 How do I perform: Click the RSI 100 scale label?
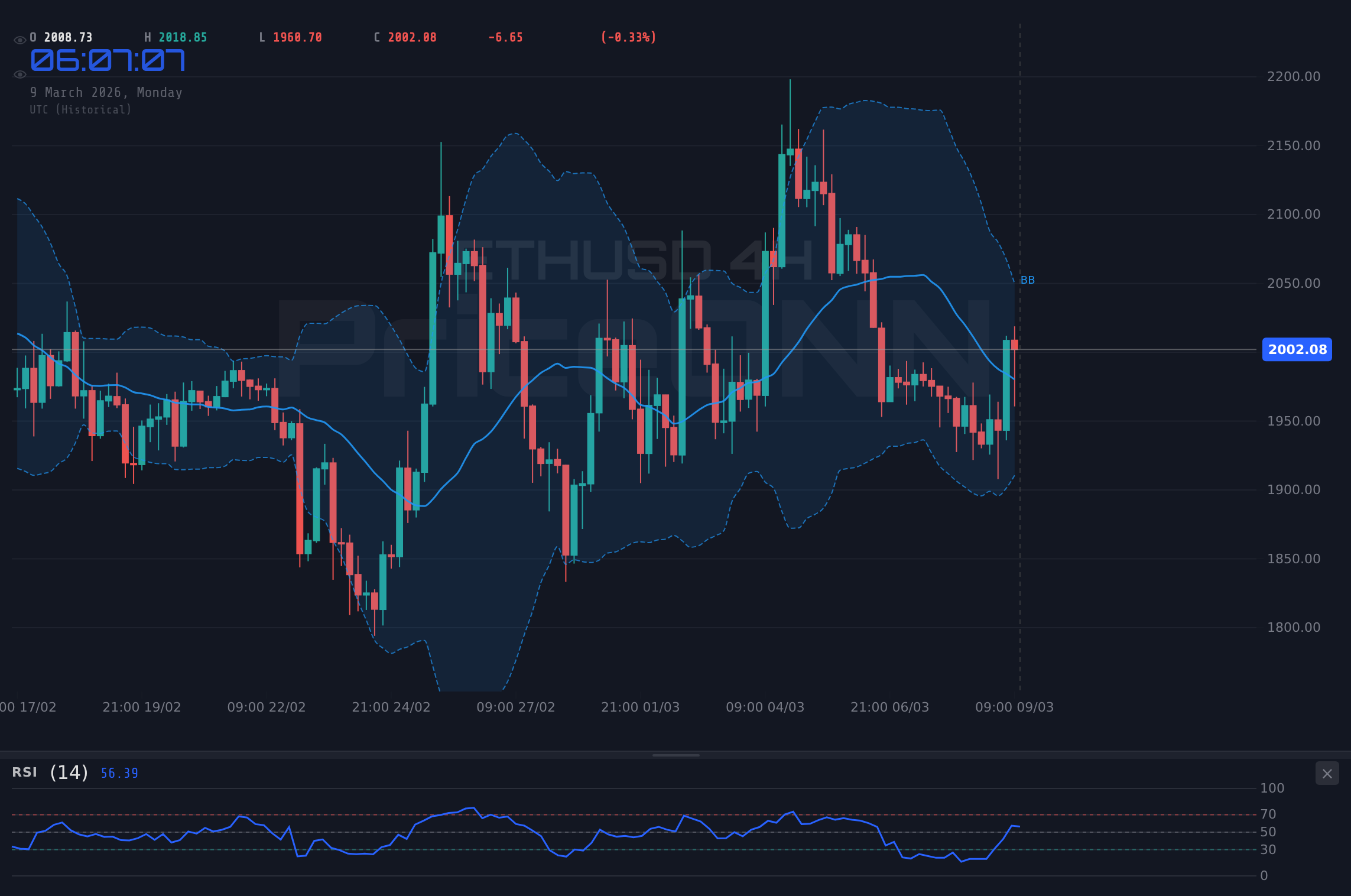point(1272,788)
